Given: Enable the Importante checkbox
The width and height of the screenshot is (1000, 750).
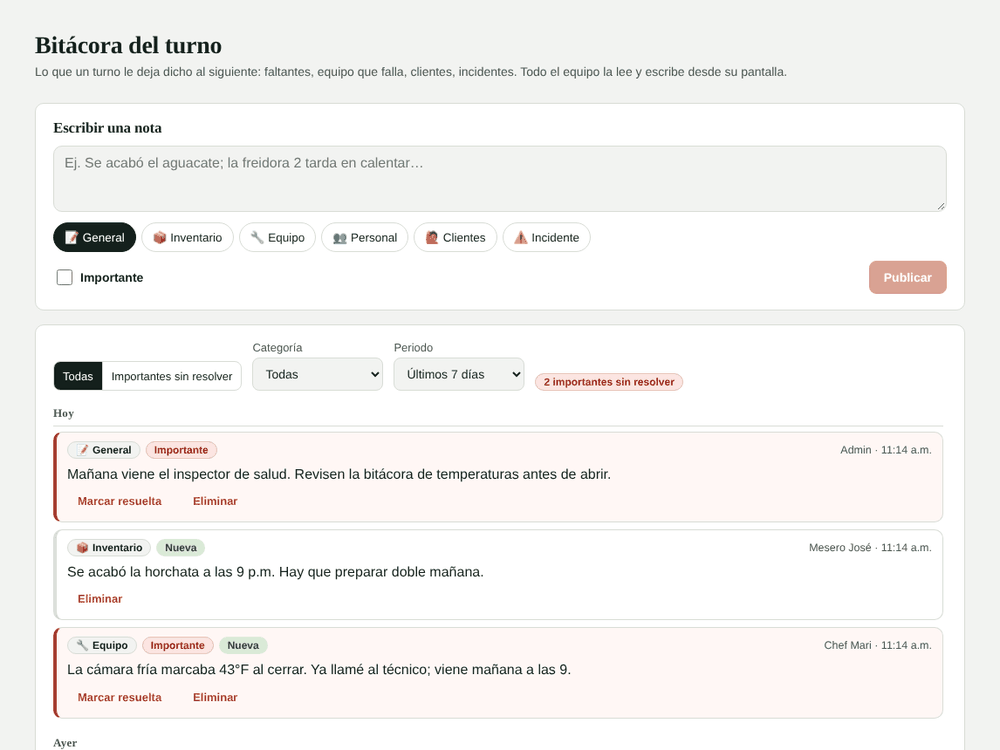Looking at the screenshot, I should tap(64, 277).
